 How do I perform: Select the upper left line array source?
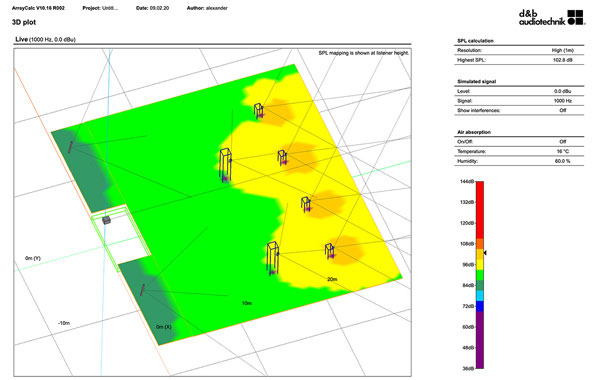click(x=70, y=147)
